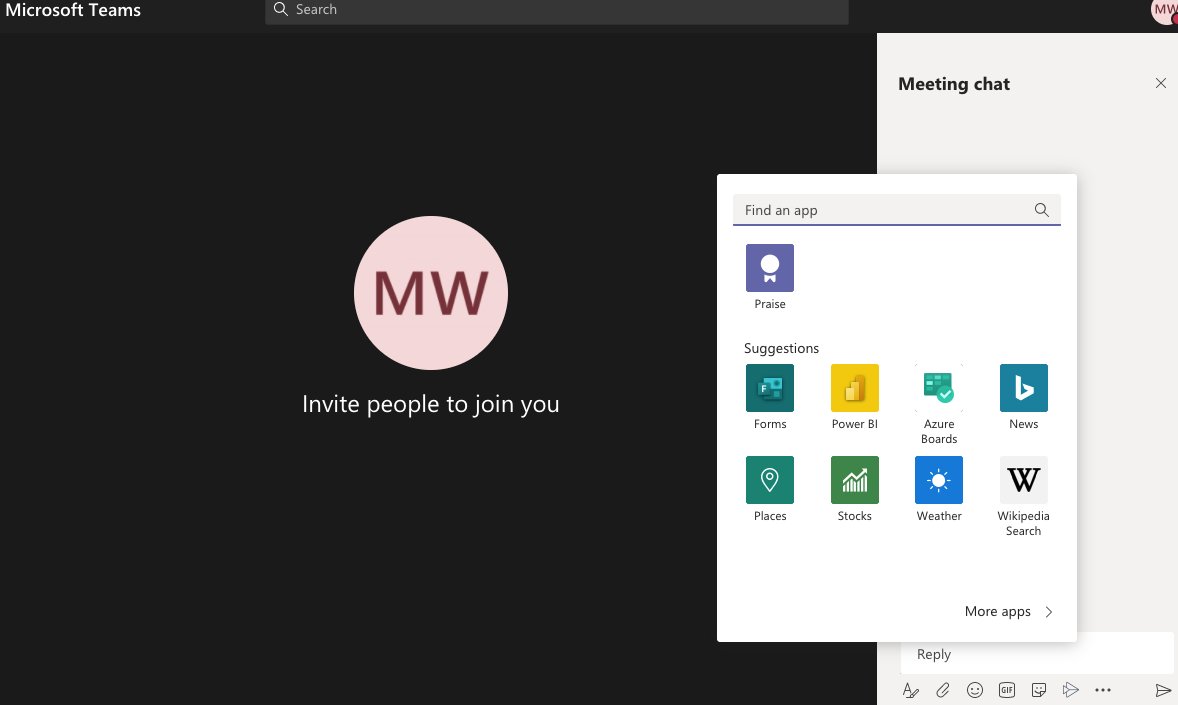Image resolution: width=1178 pixels, height=705 pixels.
Task: Click the More apps link
Action: (997, 611)
